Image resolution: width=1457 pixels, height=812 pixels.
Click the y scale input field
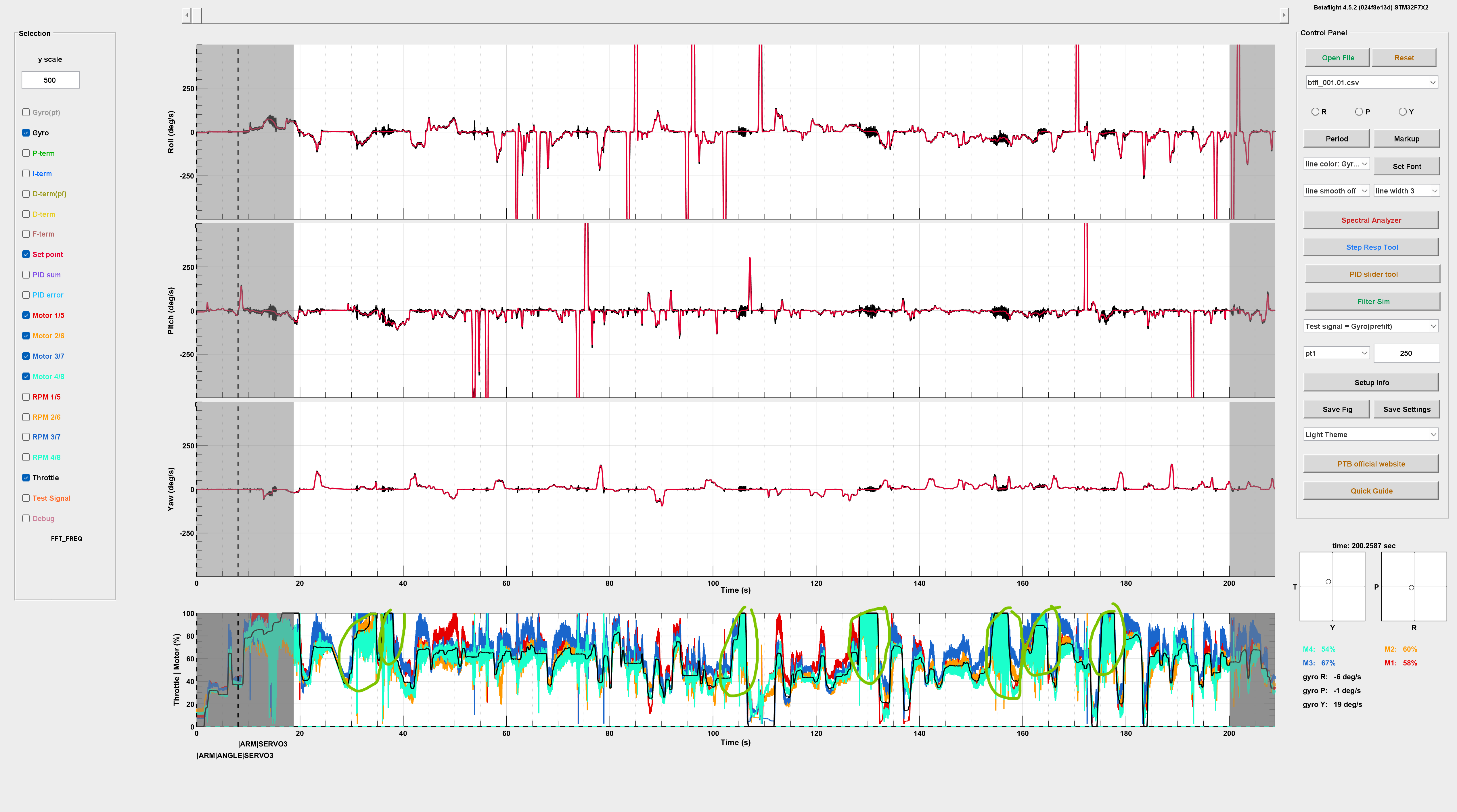pos(50,80)
